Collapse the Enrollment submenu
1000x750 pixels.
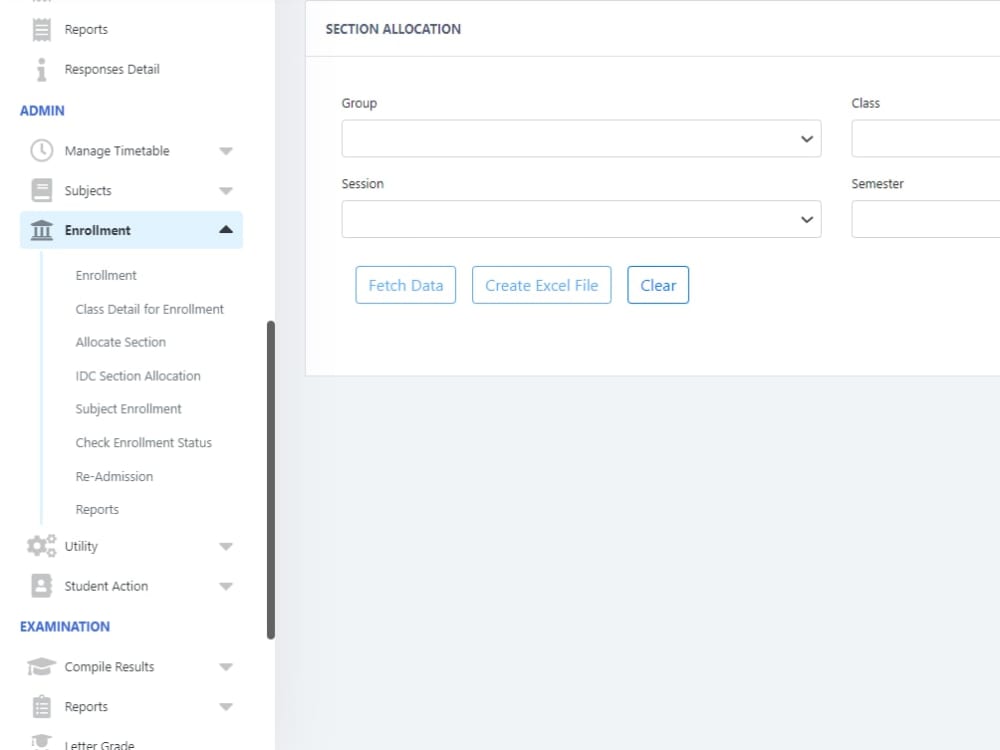tap(226, 229)
